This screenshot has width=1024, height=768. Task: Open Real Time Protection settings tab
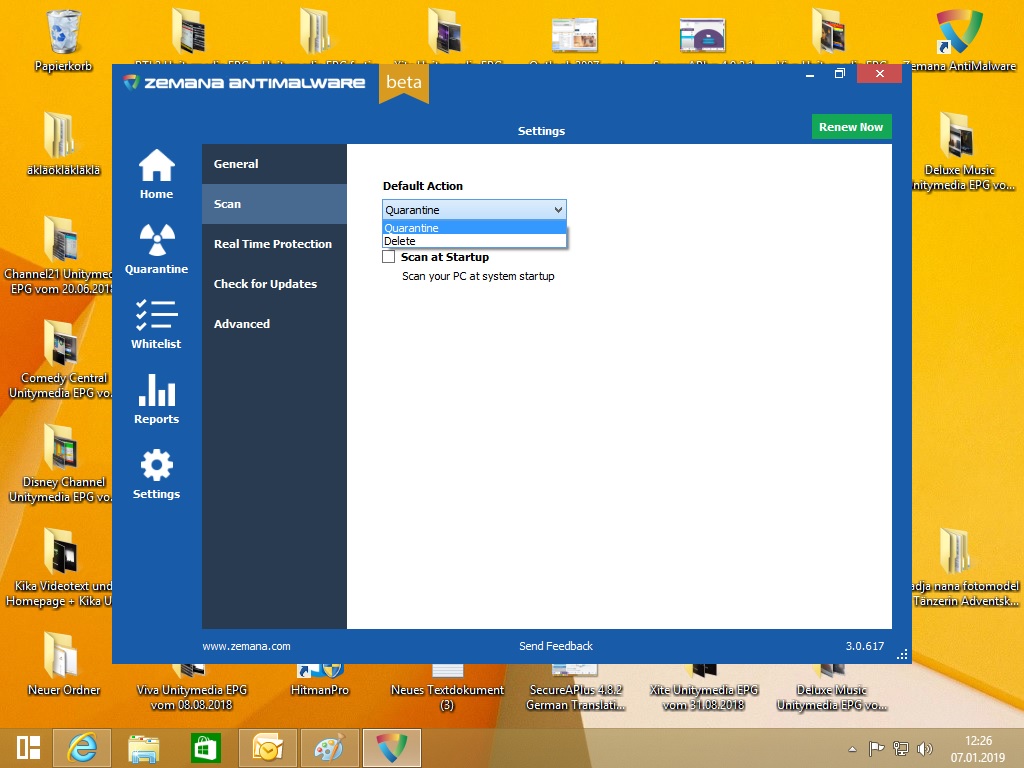tap(274, 244)
